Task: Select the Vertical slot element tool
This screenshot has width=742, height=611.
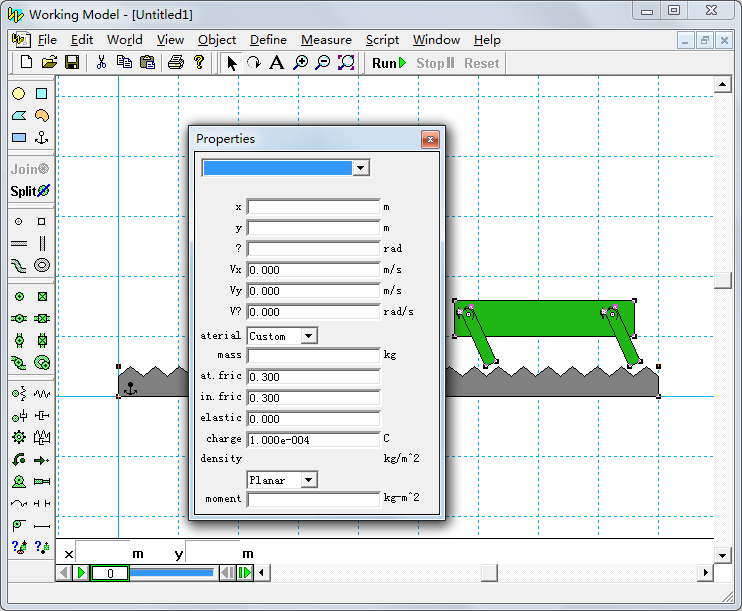Action: click(x=42, y=243)
